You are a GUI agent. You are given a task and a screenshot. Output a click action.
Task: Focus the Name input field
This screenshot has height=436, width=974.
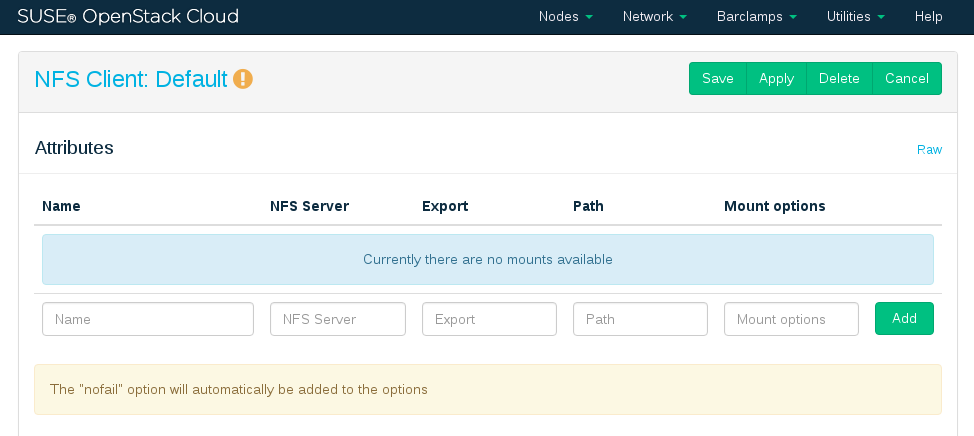pos(148,319)
